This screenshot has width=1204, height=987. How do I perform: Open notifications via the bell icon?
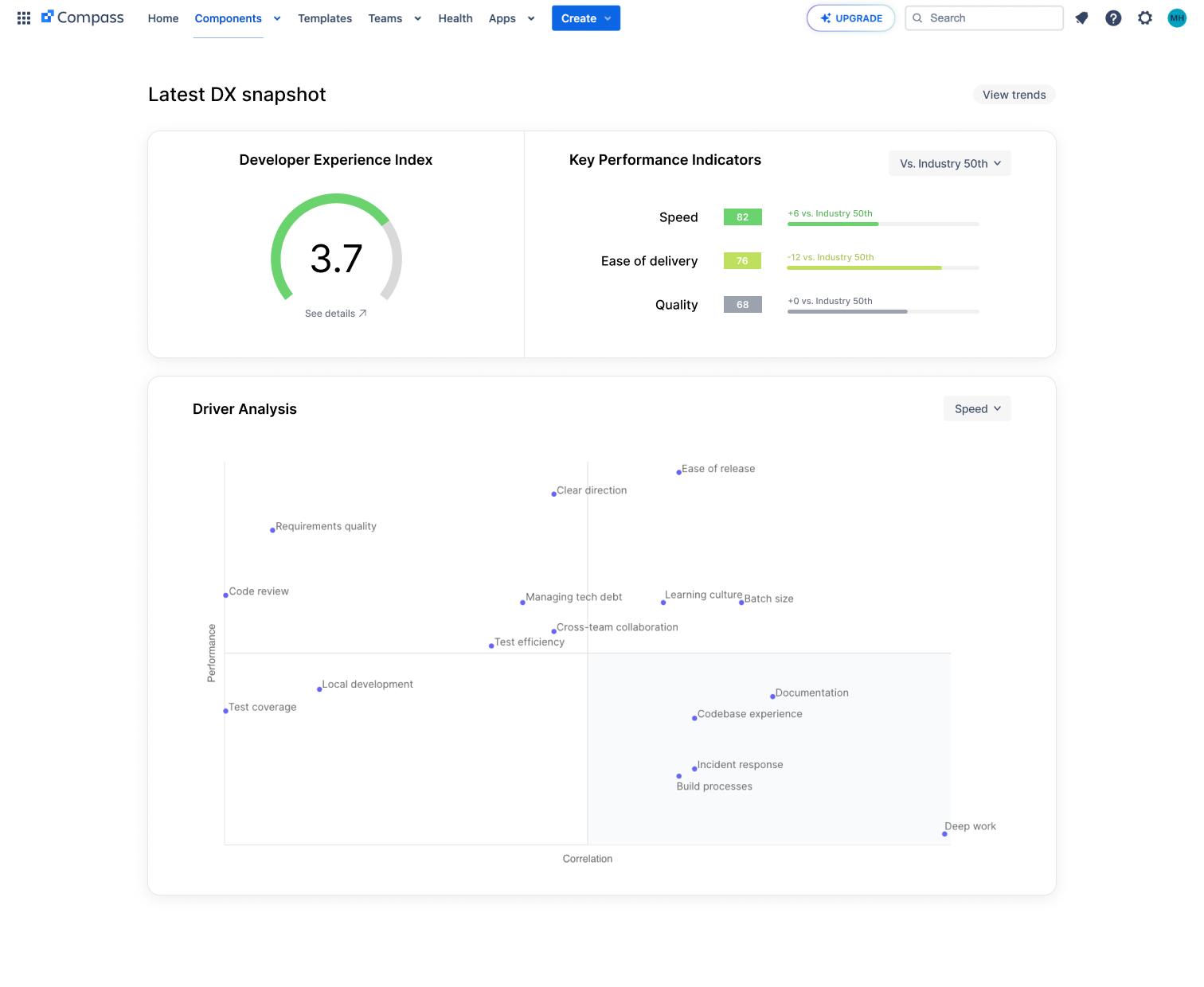coord(1081,18)
